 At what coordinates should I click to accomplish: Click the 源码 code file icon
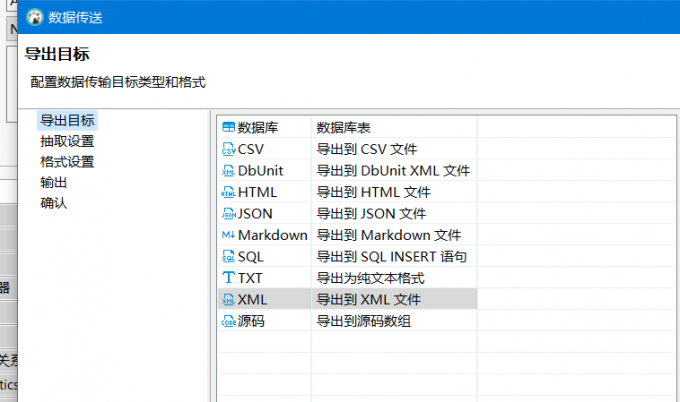pos(228,321)
